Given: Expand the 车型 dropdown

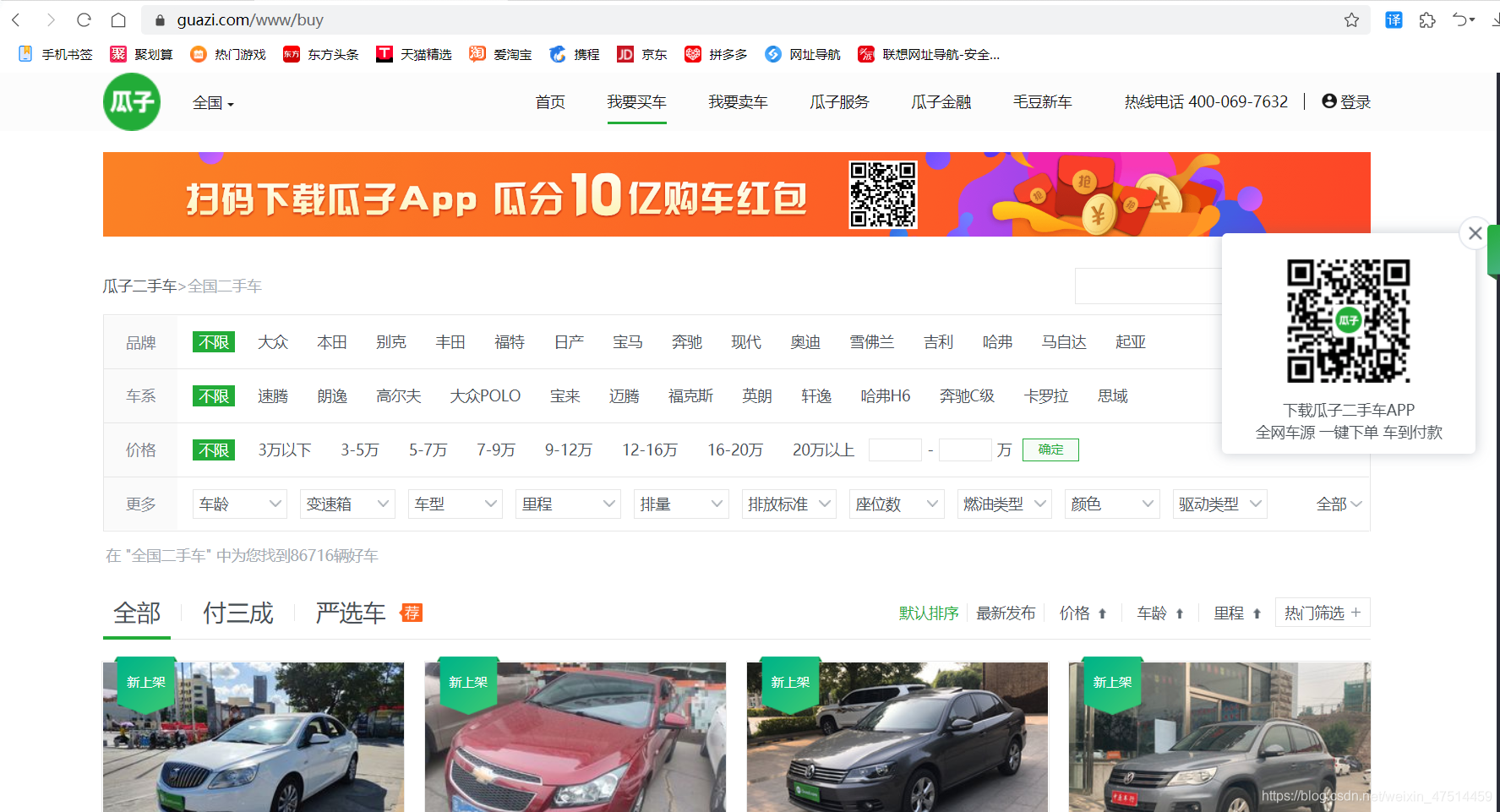Looking at the screenshot, I should (455, 504).
